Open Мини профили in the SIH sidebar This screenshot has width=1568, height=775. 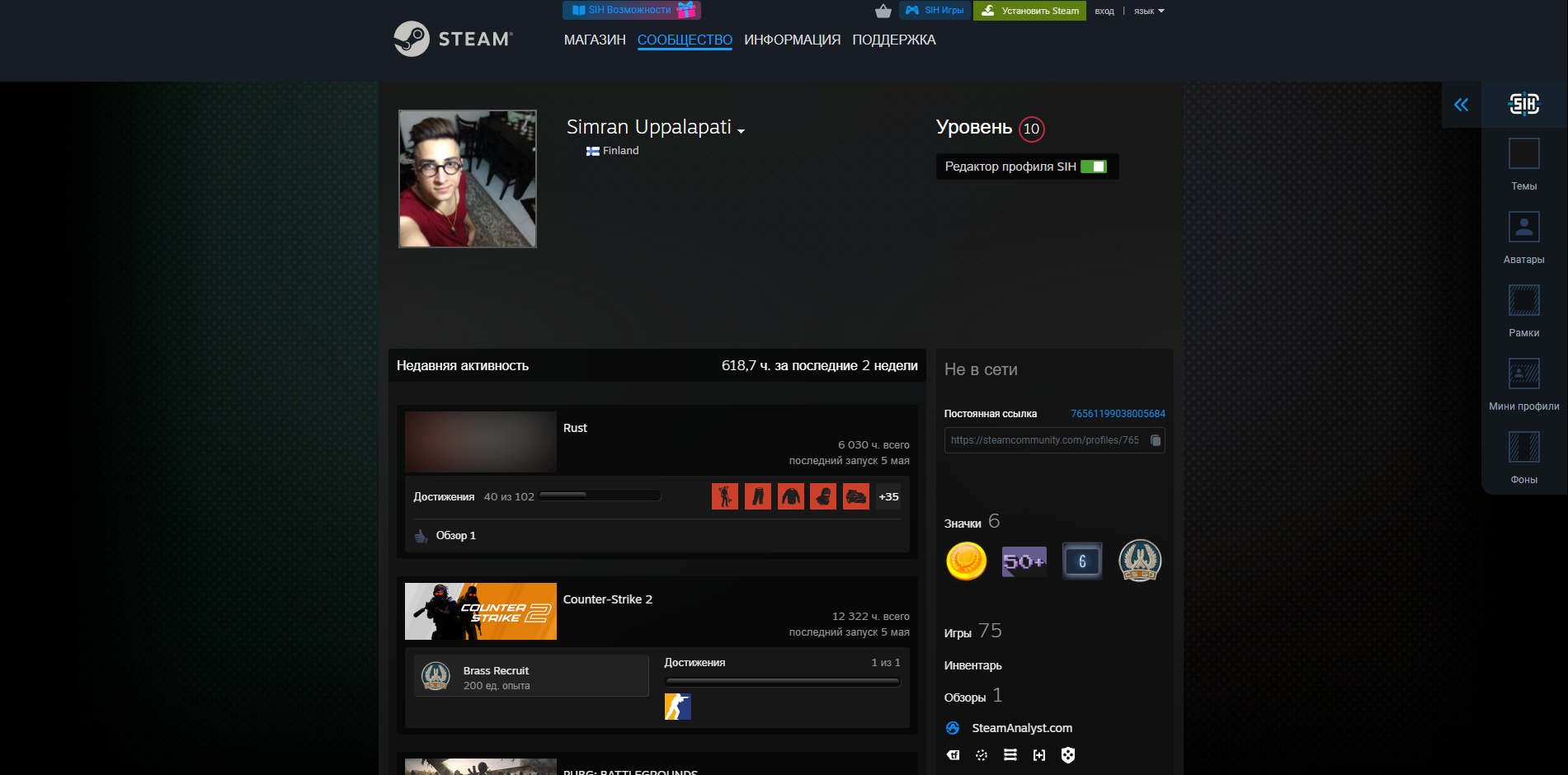point(1523,385)
